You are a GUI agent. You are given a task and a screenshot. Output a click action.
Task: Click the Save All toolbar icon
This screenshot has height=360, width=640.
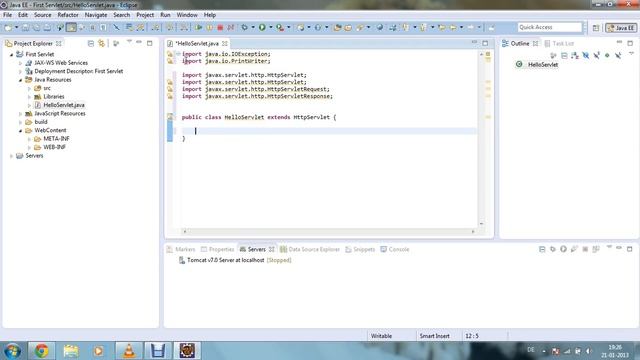point(36,27)
